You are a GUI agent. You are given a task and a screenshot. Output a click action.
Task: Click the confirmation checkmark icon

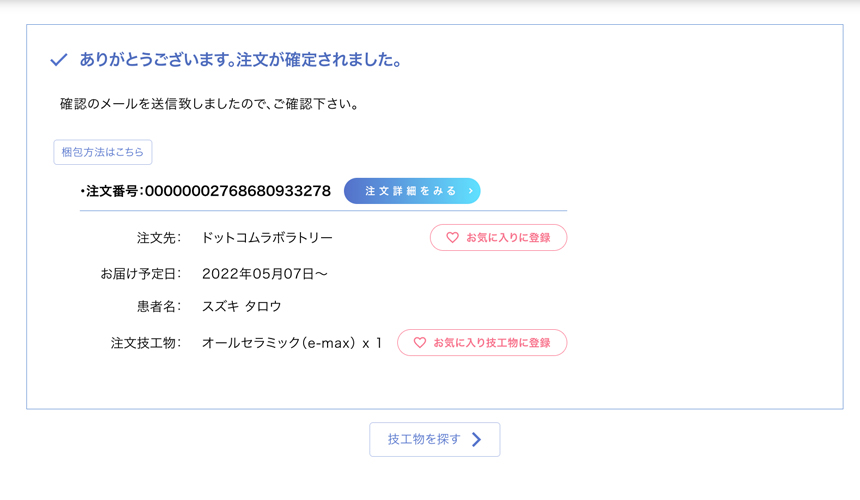[x=59, y=60]
